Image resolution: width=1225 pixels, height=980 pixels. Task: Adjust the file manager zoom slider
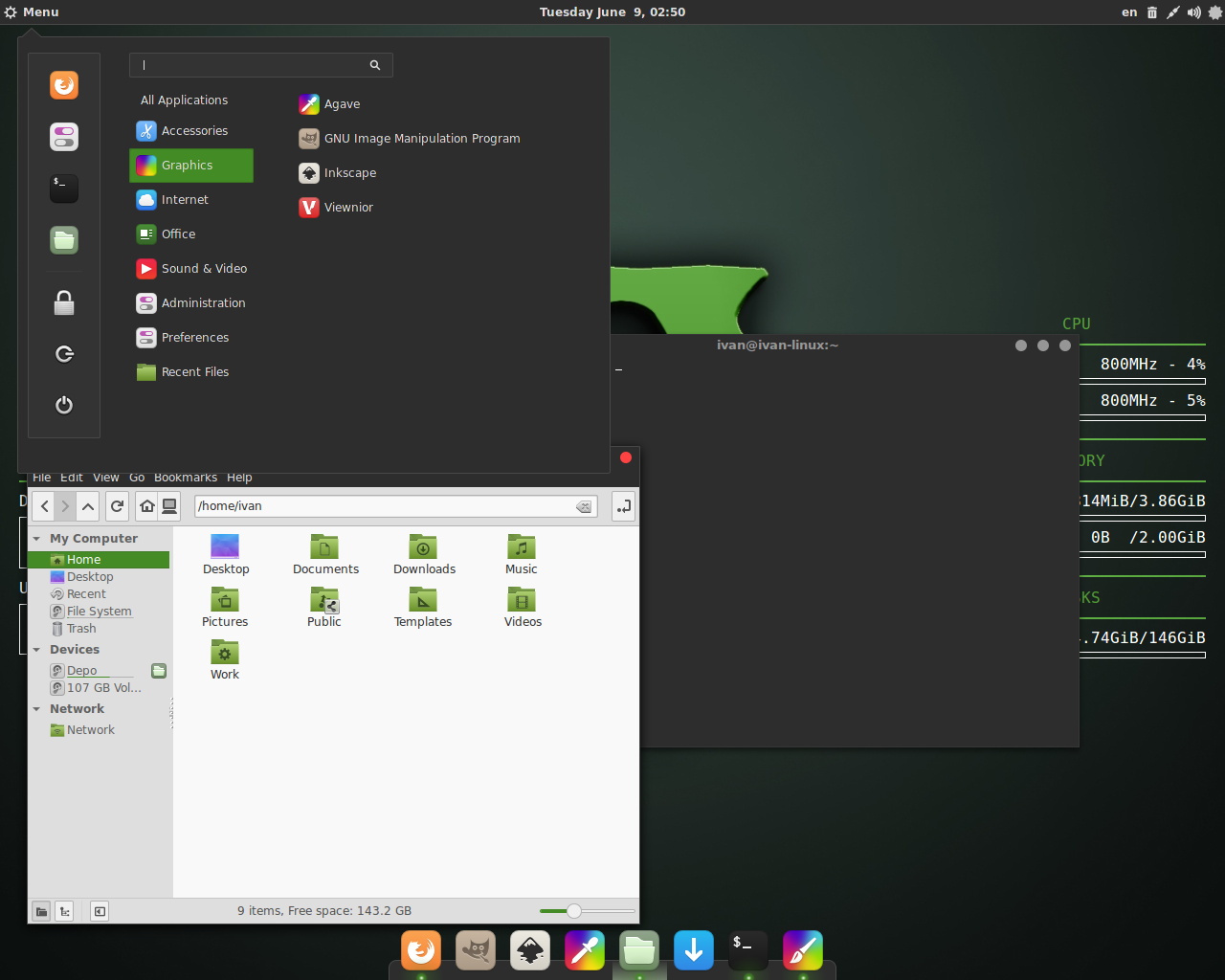point(574,911)
